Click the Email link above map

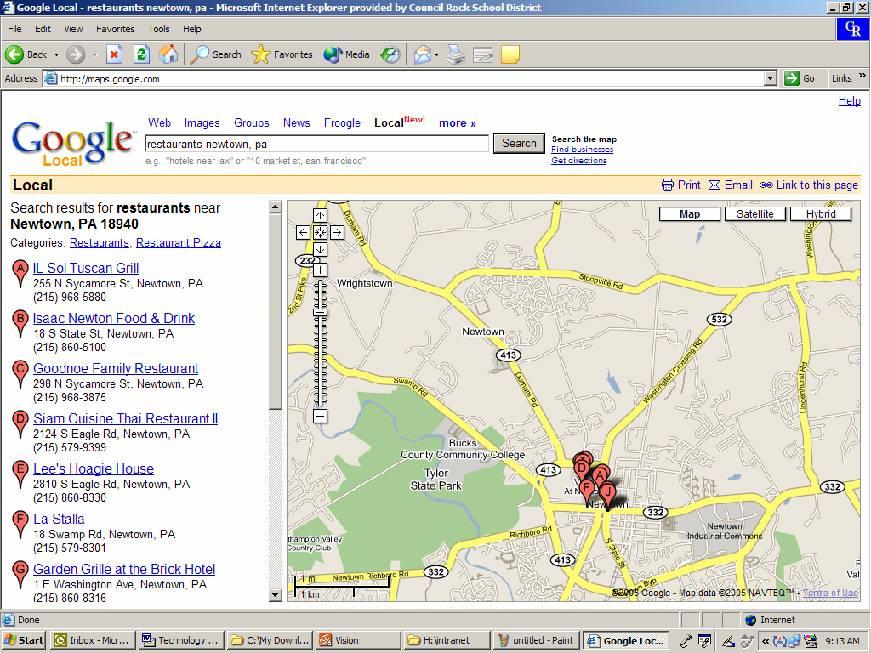[x=731, y=185]
